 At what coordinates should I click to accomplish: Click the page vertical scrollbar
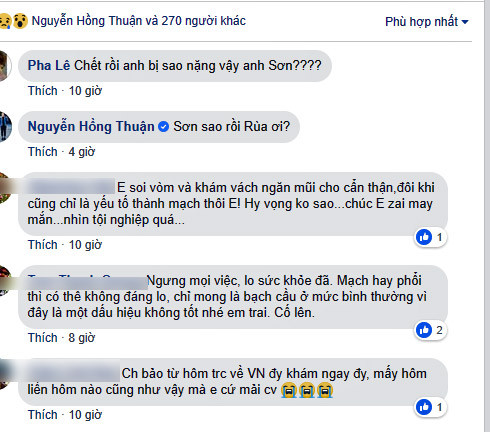[487, 216]
